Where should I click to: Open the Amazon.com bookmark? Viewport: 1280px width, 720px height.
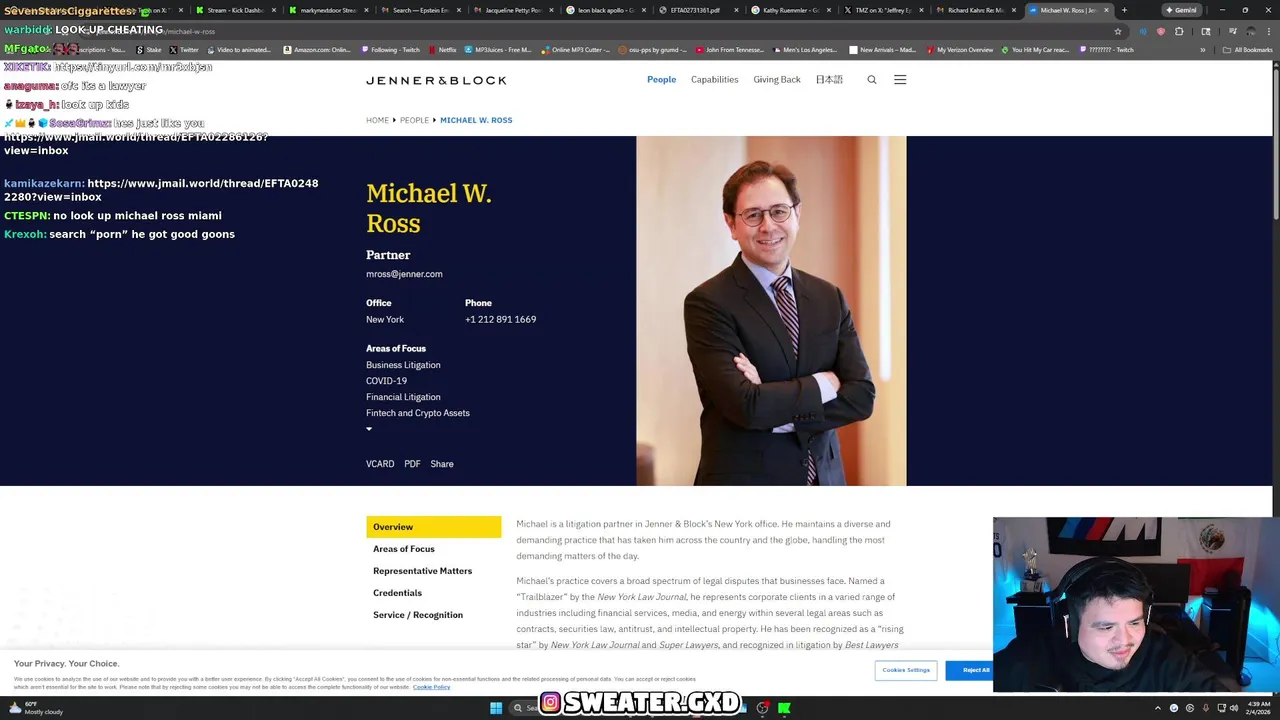tap(318, 50)
